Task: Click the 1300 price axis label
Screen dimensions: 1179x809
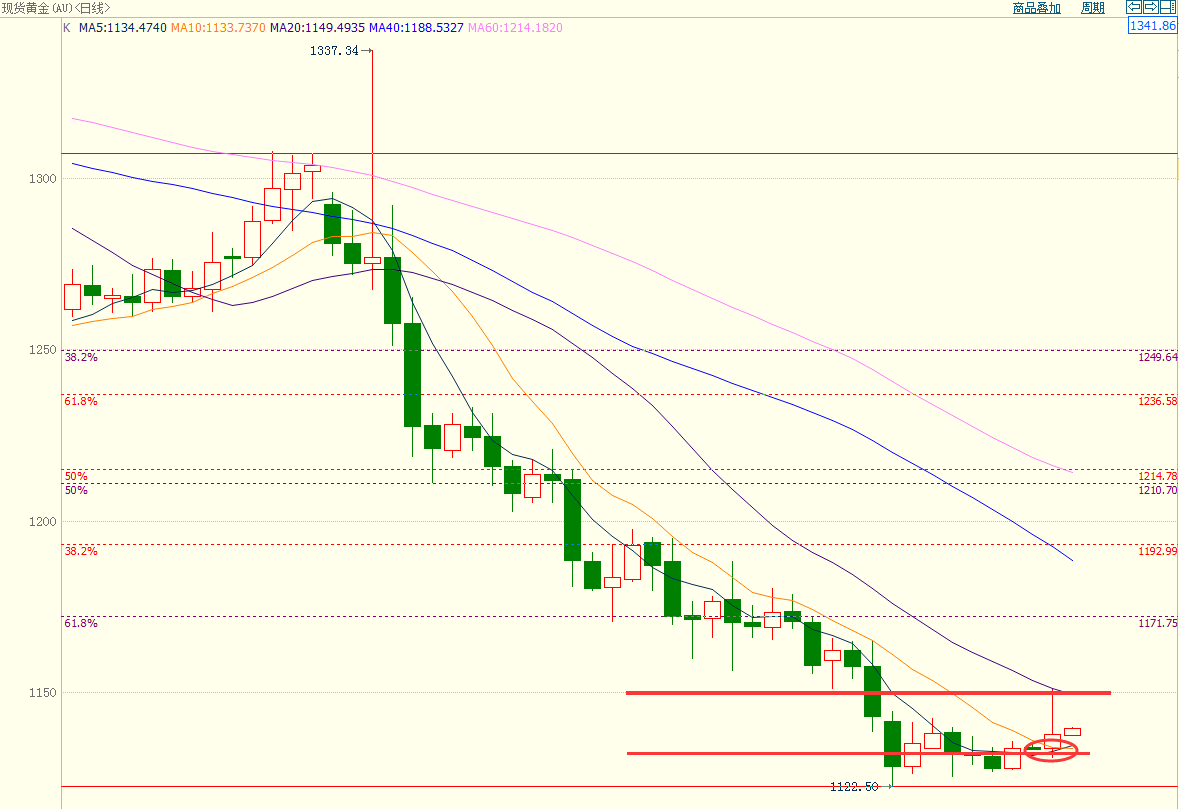Action: (43, 179)
